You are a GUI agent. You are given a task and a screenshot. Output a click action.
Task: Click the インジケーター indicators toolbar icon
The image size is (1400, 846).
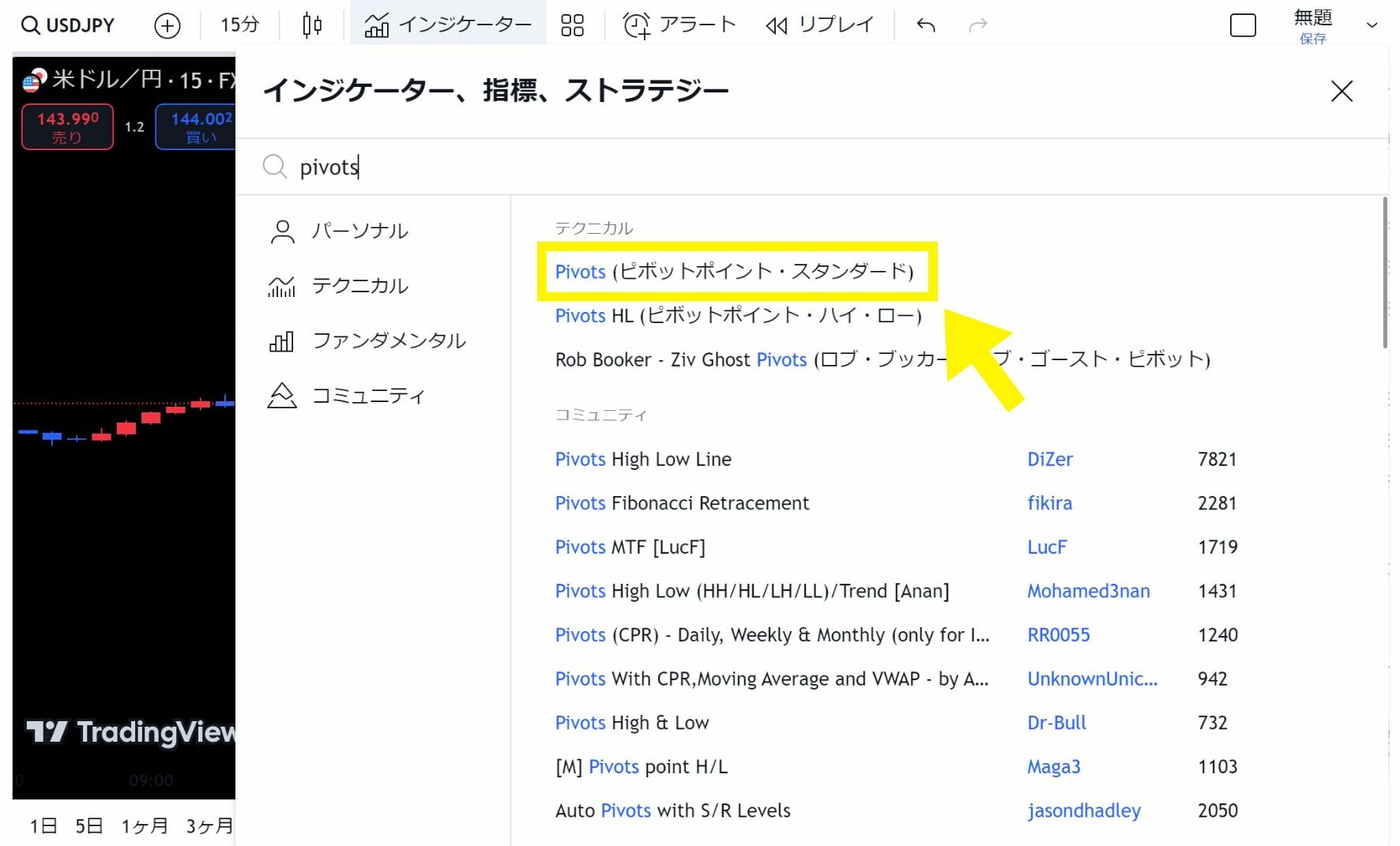tap(378, 24)
